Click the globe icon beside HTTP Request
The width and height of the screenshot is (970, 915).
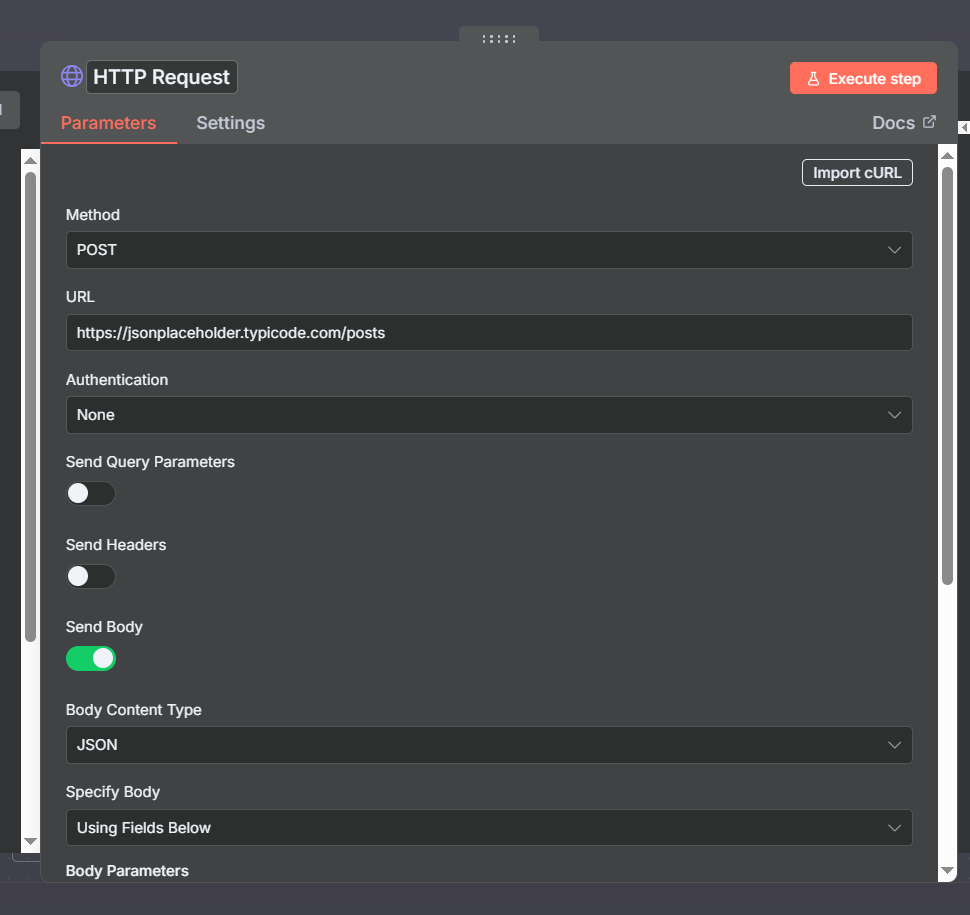coord(72,77)
